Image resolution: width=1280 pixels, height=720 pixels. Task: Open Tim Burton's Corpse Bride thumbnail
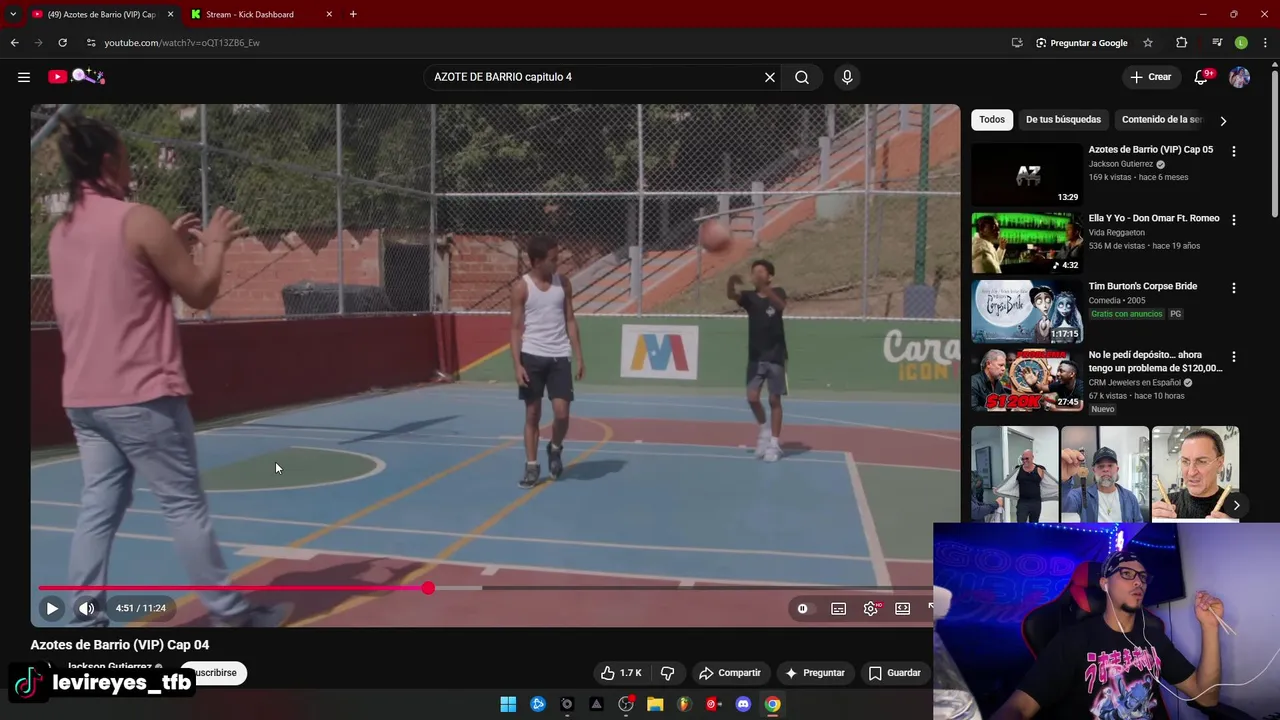(1027, 311)
